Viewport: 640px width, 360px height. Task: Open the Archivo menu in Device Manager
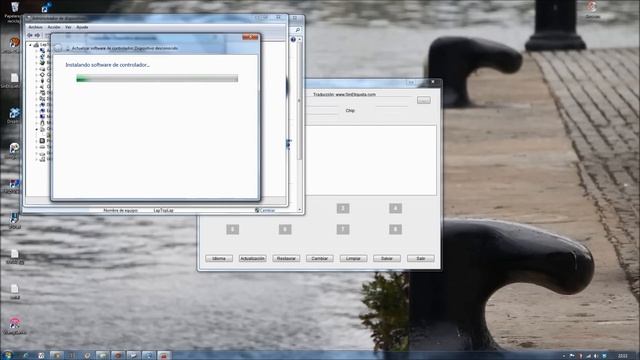(35, 27)
